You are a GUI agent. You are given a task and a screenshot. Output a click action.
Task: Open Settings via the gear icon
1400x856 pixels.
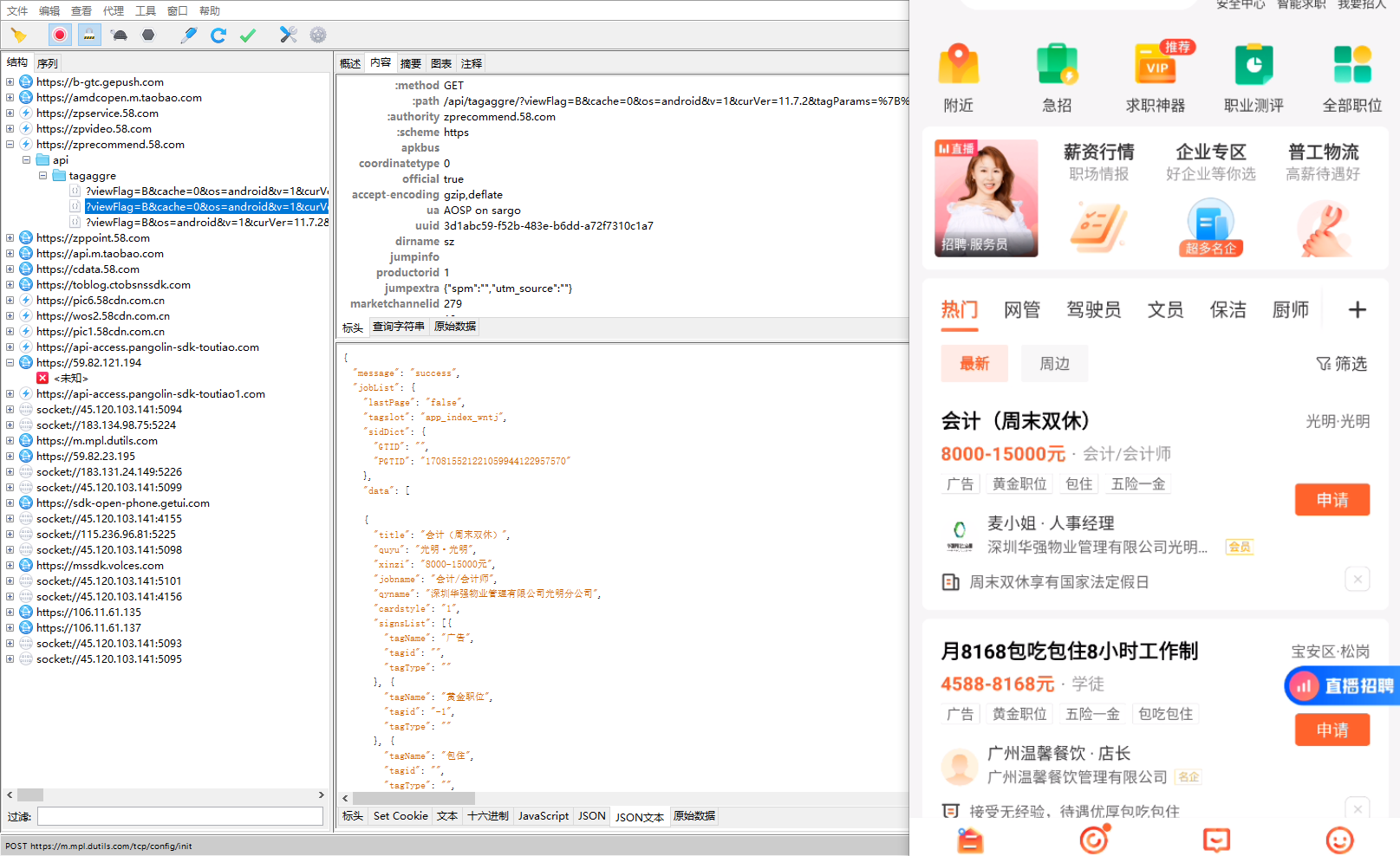tap(318, 35)
